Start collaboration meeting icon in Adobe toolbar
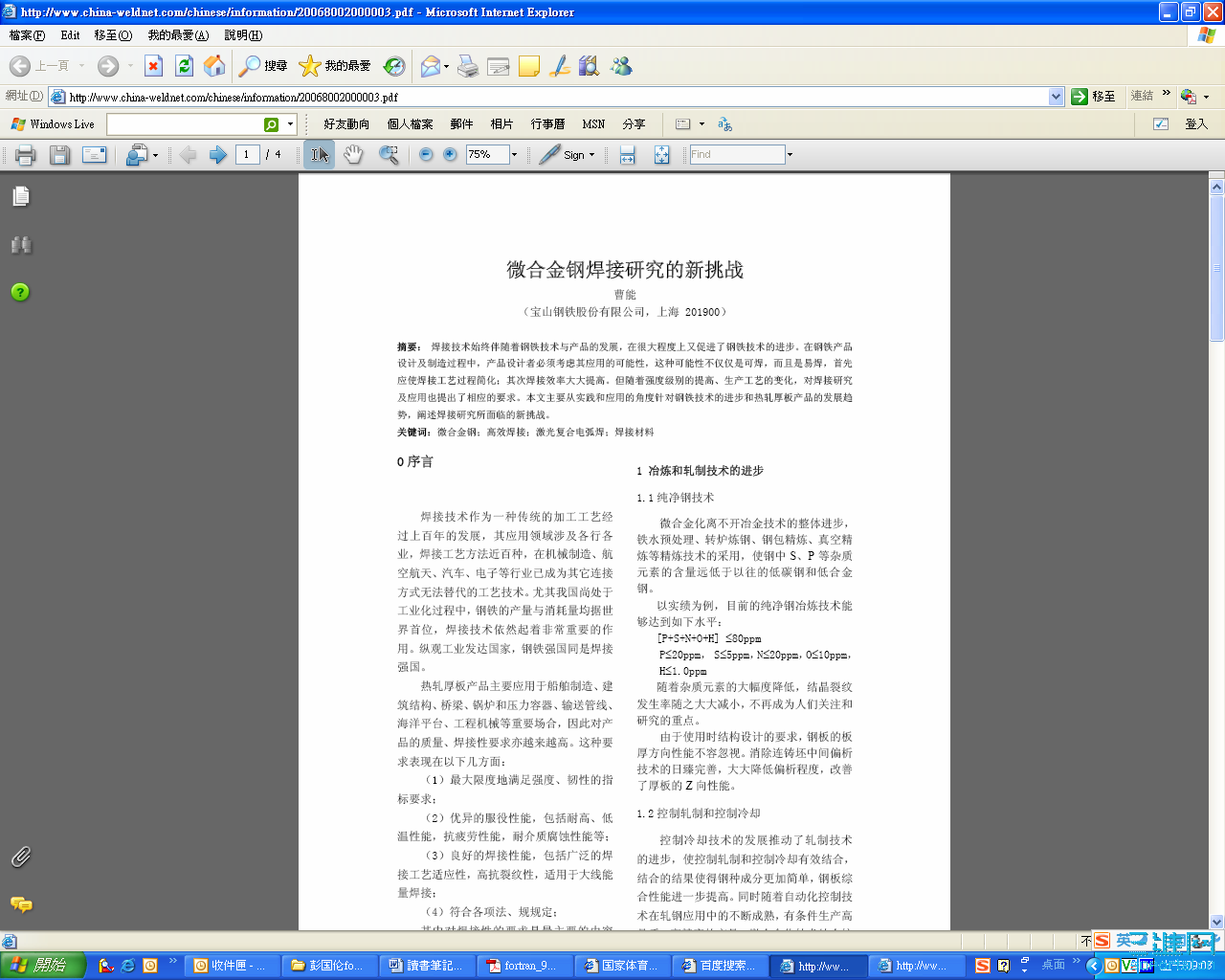 (x=137, y=154)
